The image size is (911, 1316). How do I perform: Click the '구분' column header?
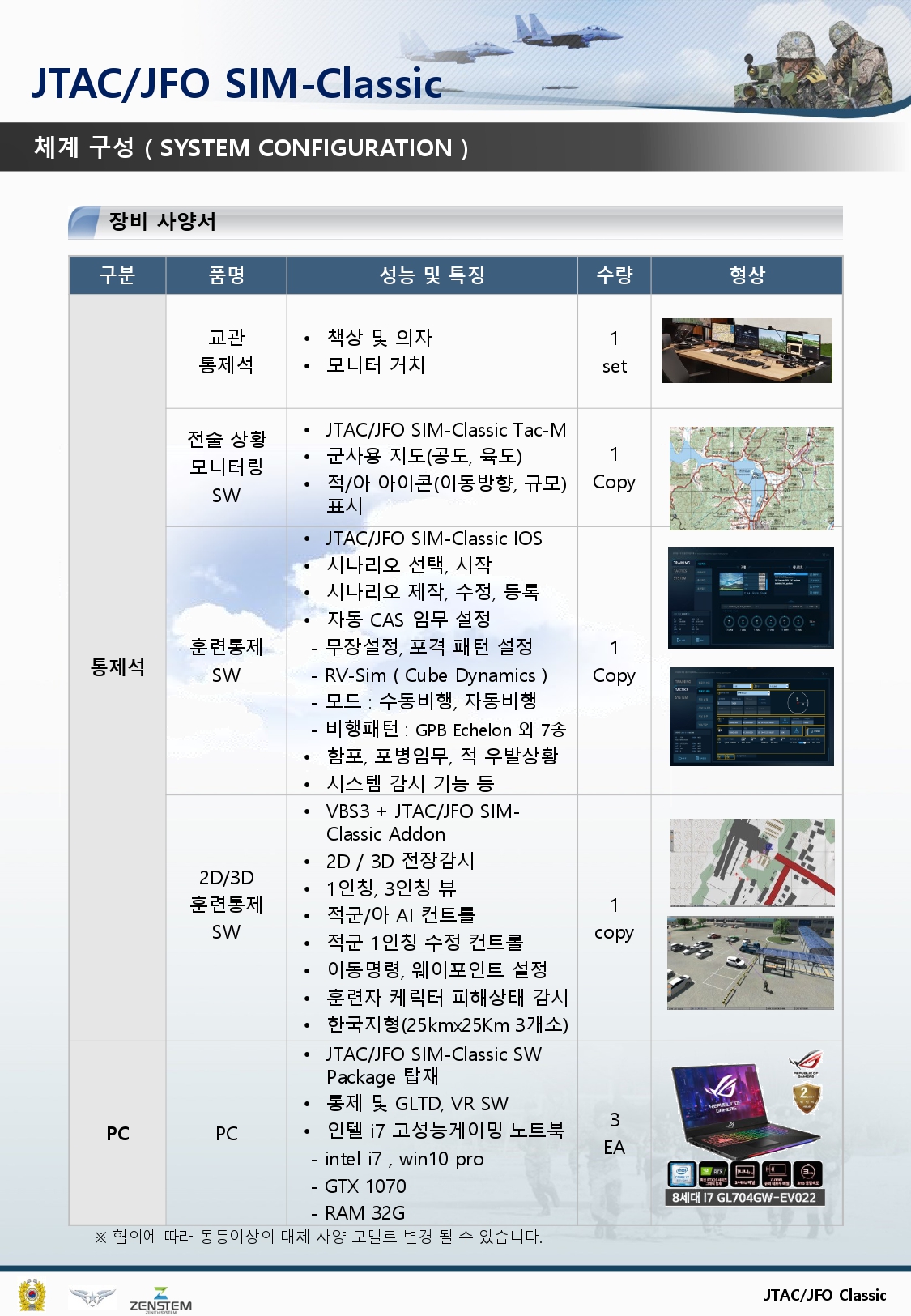[x=117, y=275]
